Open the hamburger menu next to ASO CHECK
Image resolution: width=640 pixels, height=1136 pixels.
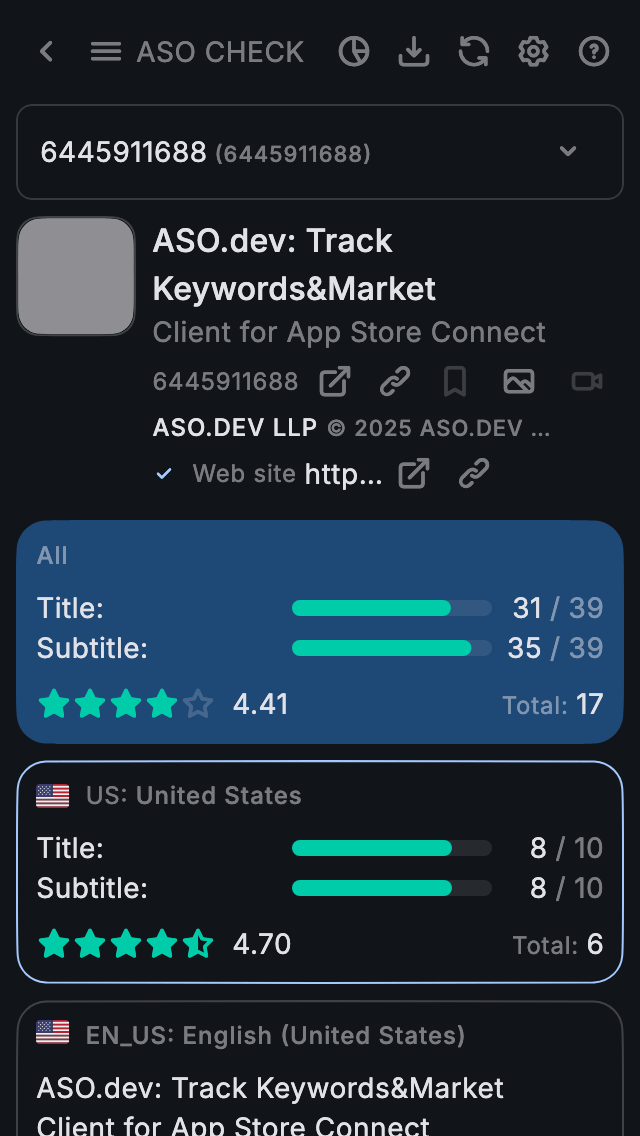[106, 52]
